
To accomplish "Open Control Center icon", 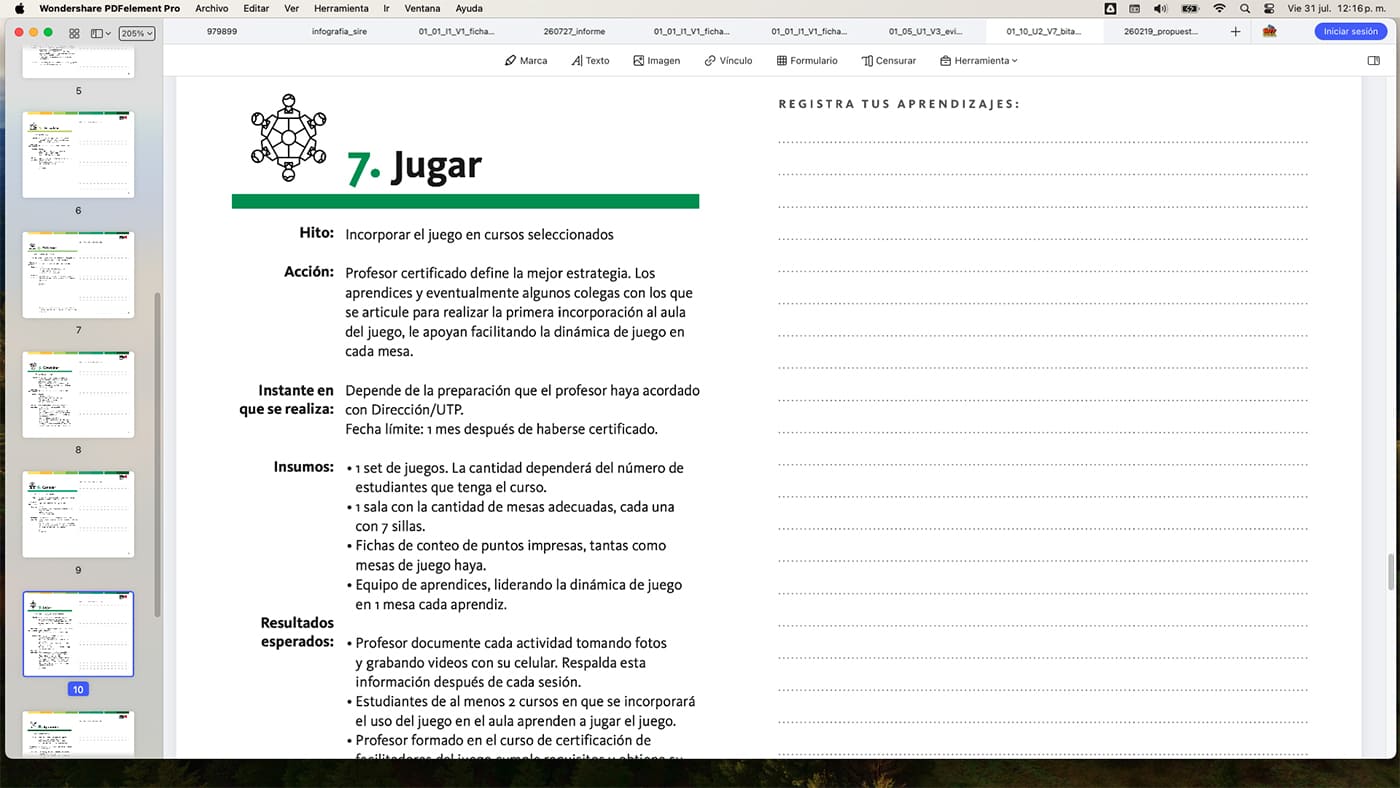I will pyautogui.click(x=1270, y=8).
